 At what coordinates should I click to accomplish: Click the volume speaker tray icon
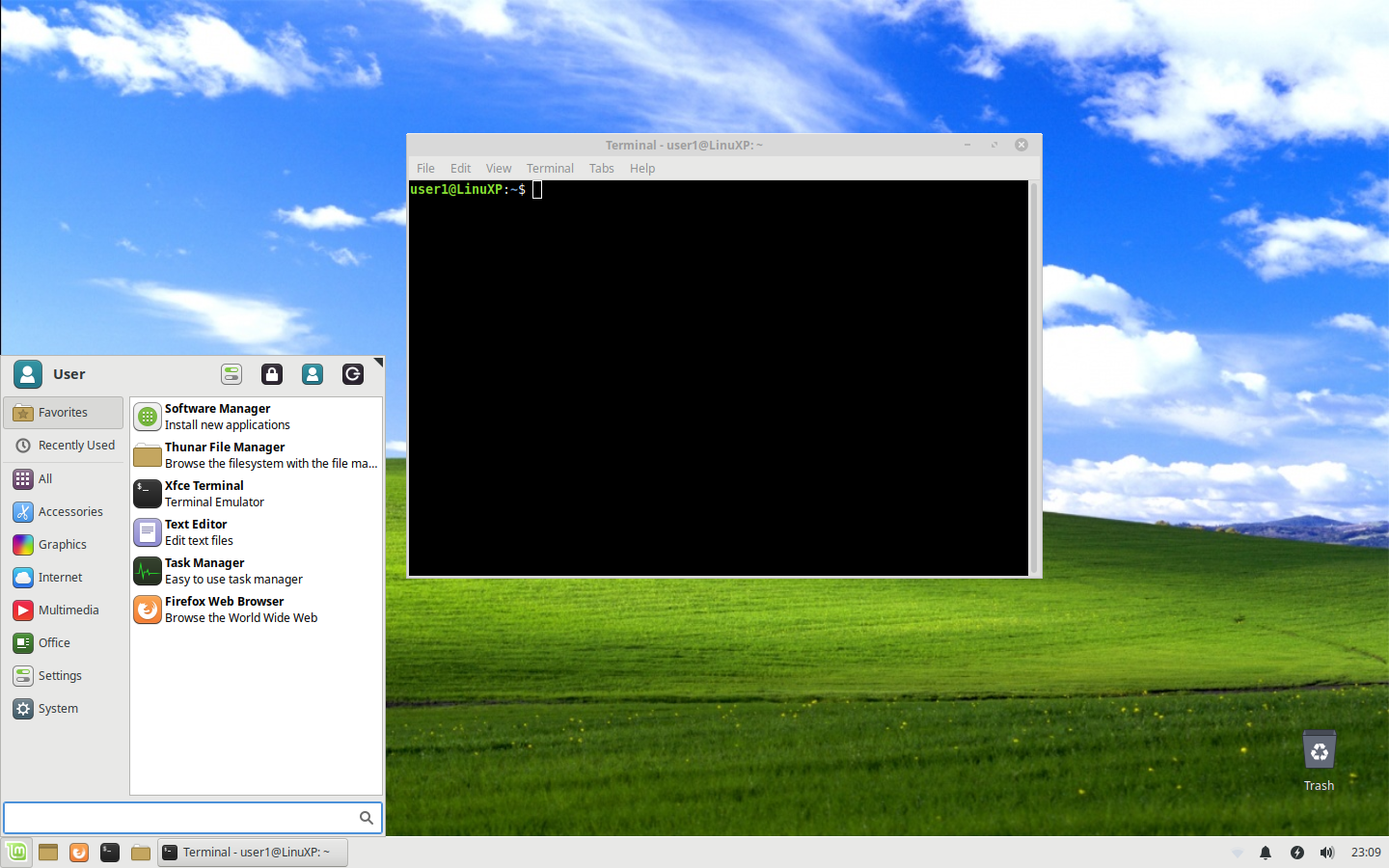point(1327,852)
